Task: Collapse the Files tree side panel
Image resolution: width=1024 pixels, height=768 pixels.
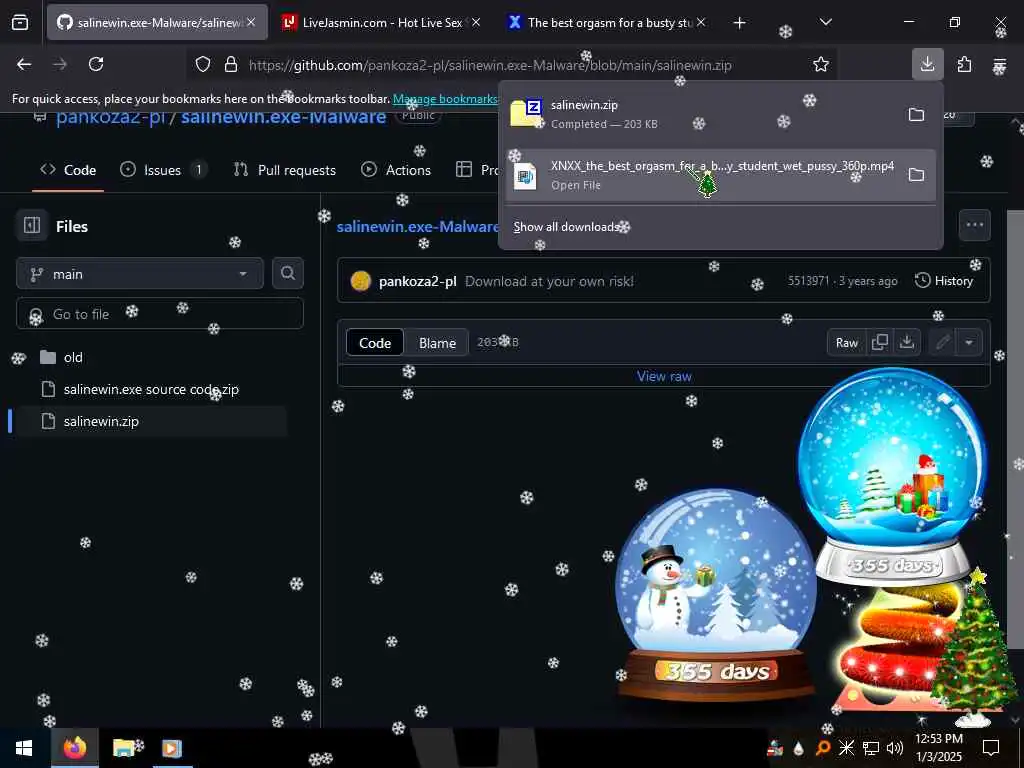Action: [31, 226]
